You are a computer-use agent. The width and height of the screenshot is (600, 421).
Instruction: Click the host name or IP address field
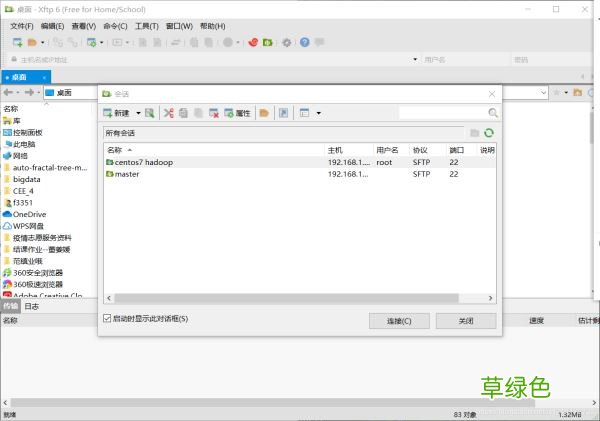214,60
